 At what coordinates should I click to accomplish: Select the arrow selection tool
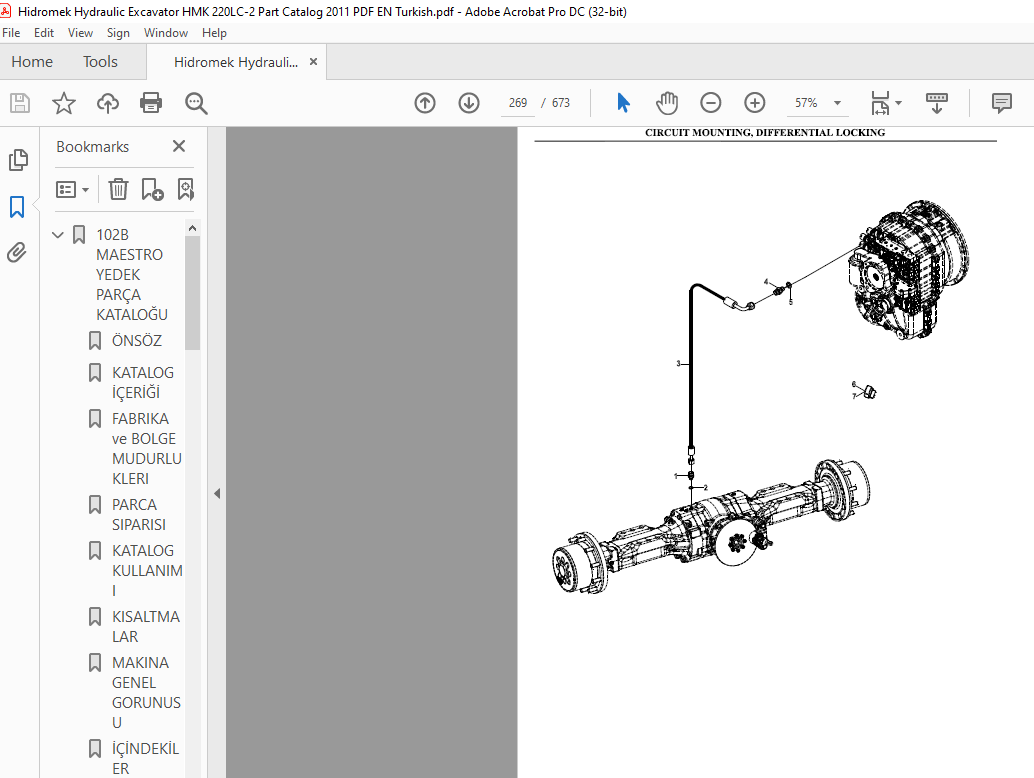[x=623, y=103]
